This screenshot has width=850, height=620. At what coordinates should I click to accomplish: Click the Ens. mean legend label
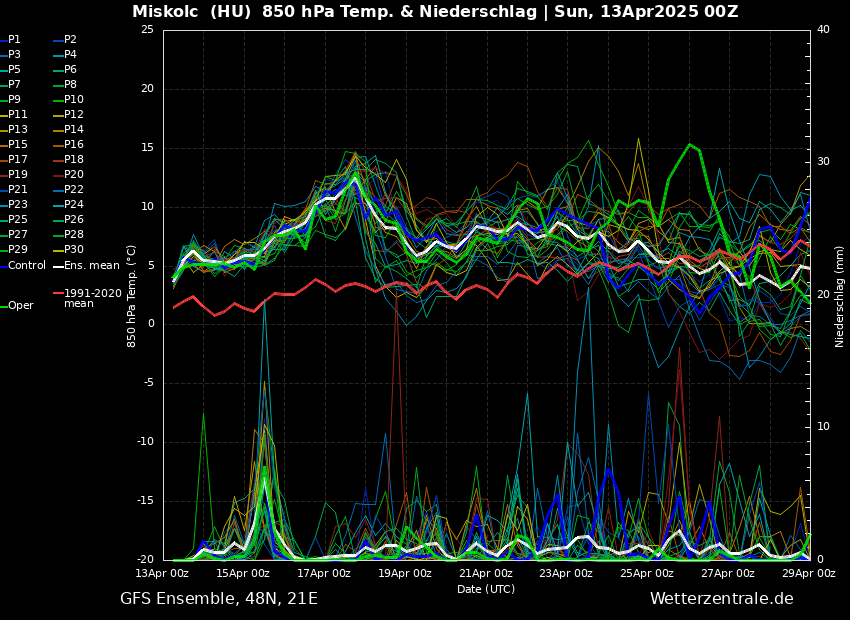[x=90, y=266]
